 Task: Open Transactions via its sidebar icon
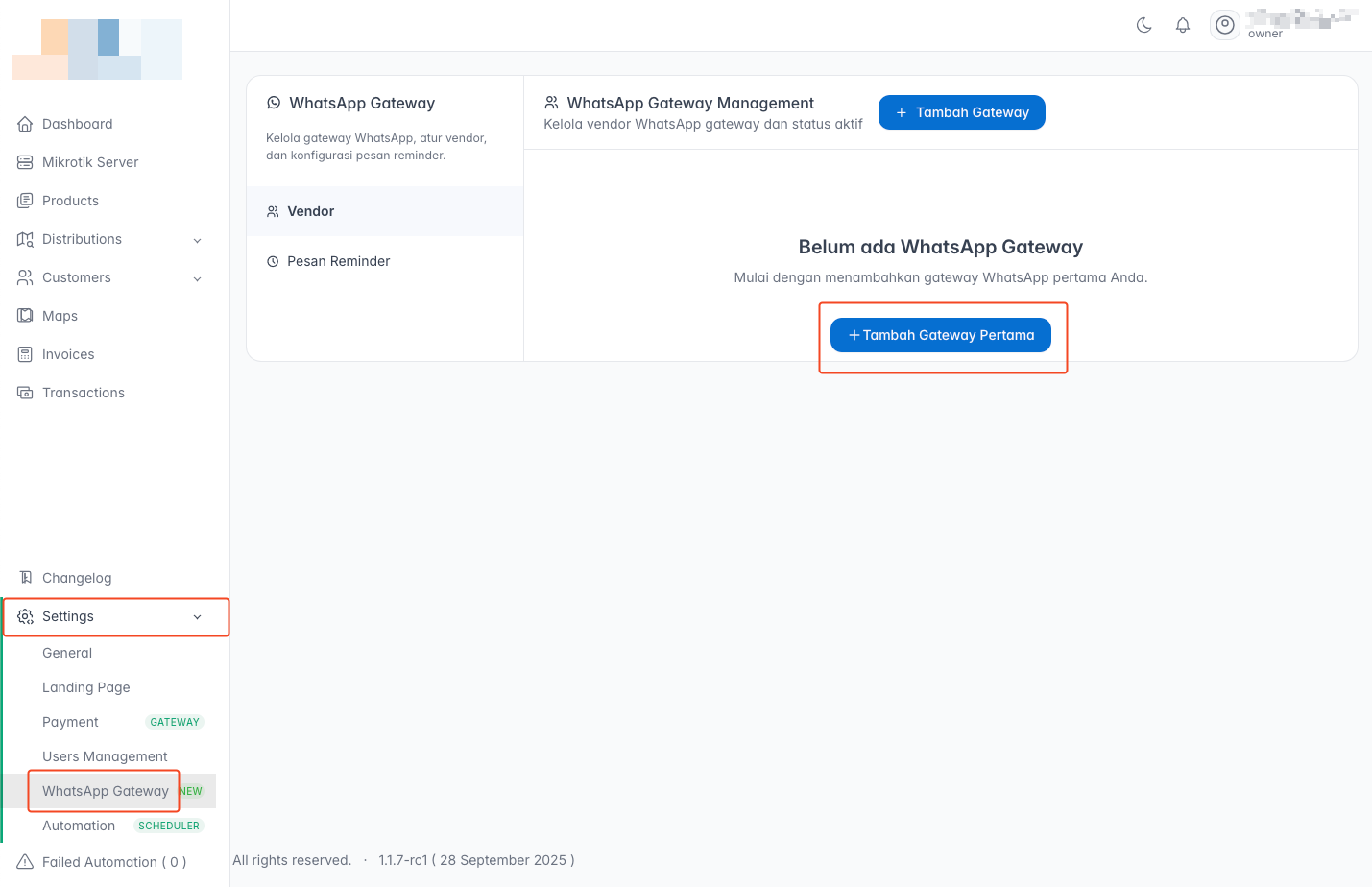(25, 393)
